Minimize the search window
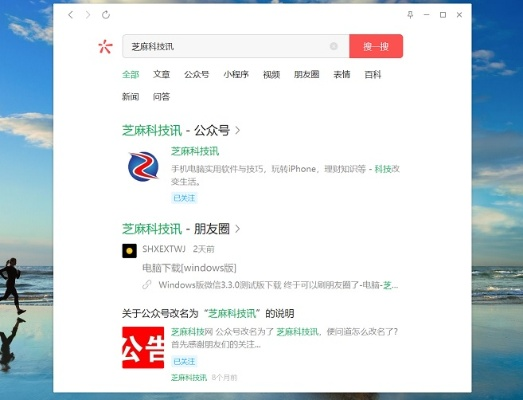Screen dimensions: 523x400 click(x=426, y=15)
